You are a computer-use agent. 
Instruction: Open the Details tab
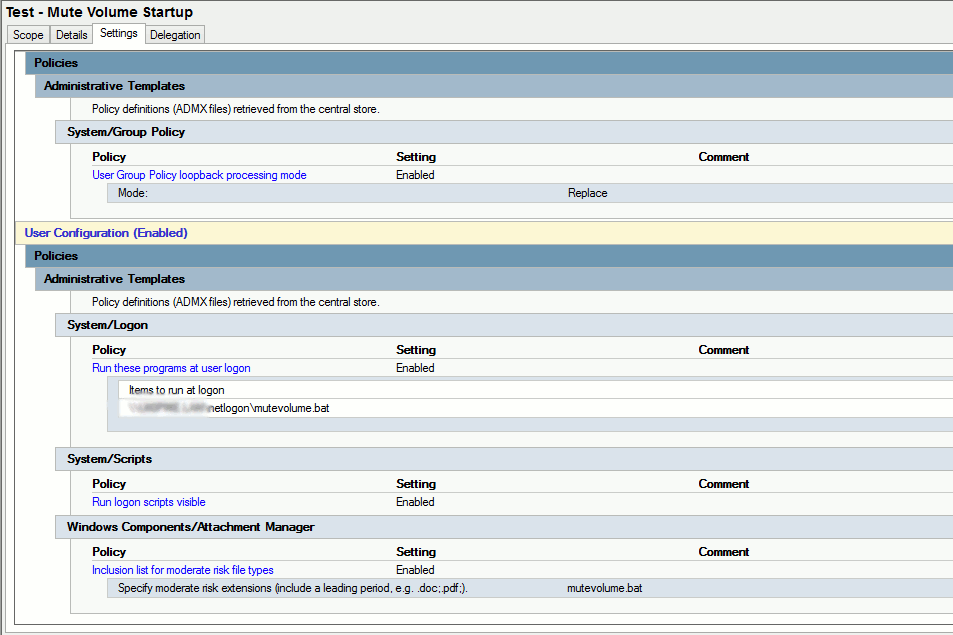[70, 34]
